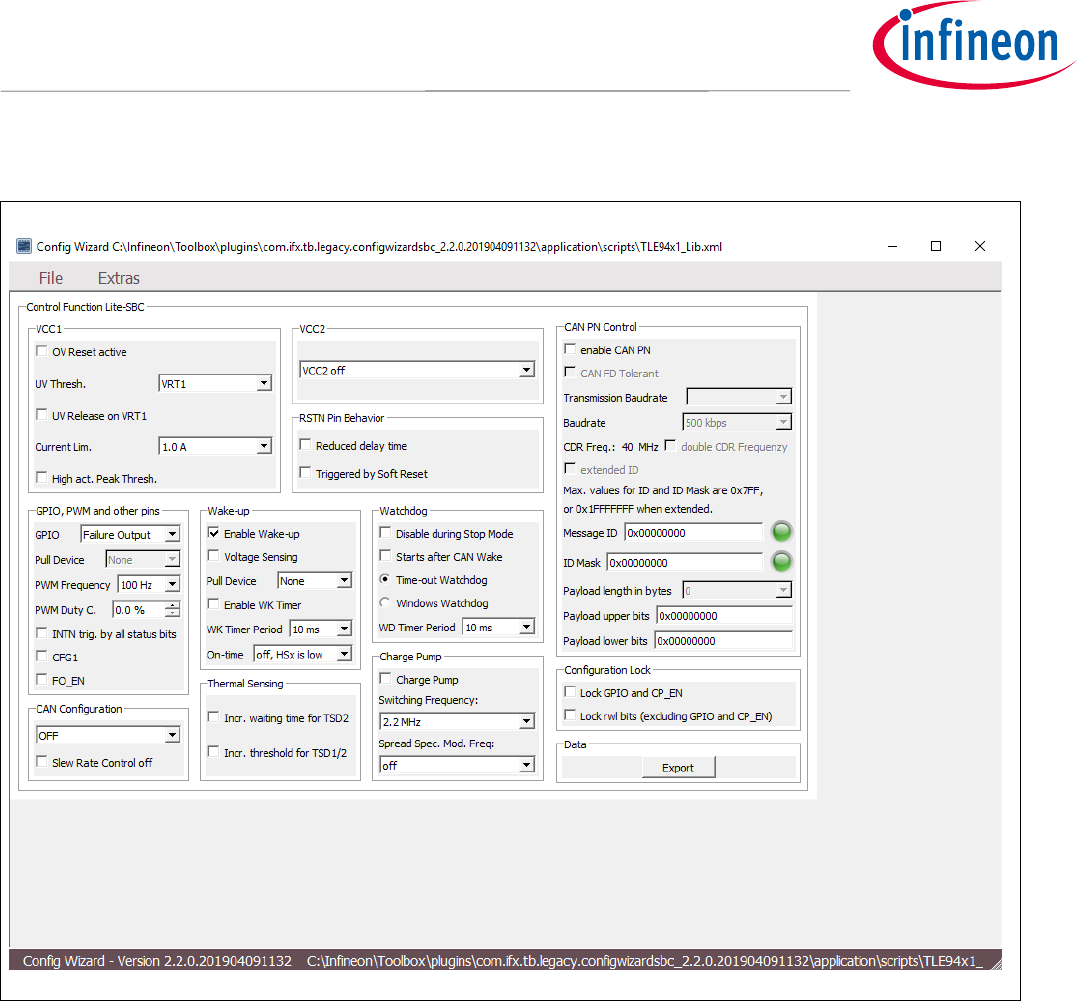Viewport: 1077px width, 1001px height.
Task: Maximize the Config Wizard window
Action: (936, 246)
